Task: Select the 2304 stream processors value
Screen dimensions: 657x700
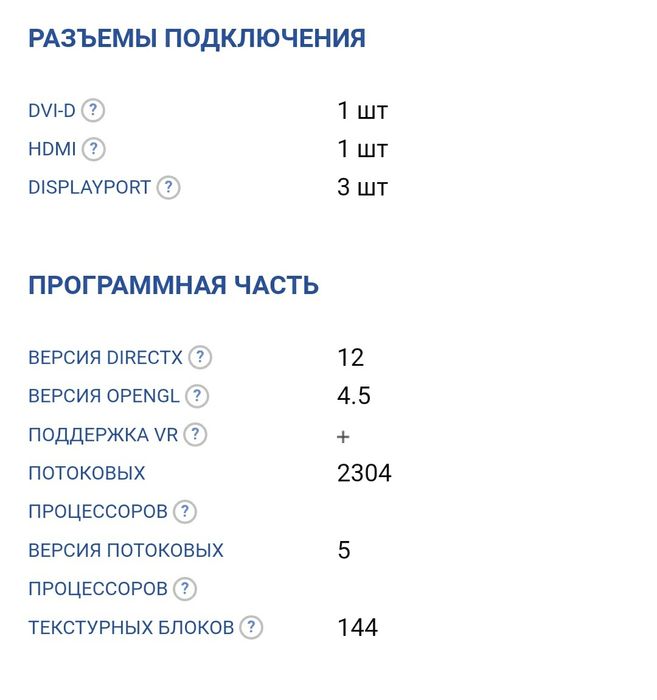Action: pos(364,473)
